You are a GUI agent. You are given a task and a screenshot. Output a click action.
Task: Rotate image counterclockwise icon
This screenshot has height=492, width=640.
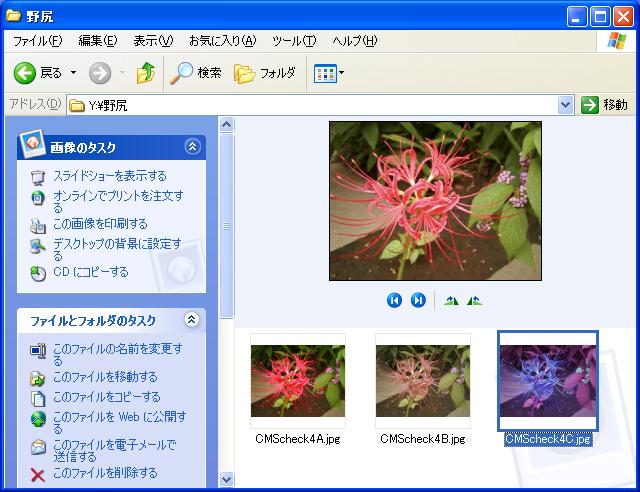click(x=474, y=301)
